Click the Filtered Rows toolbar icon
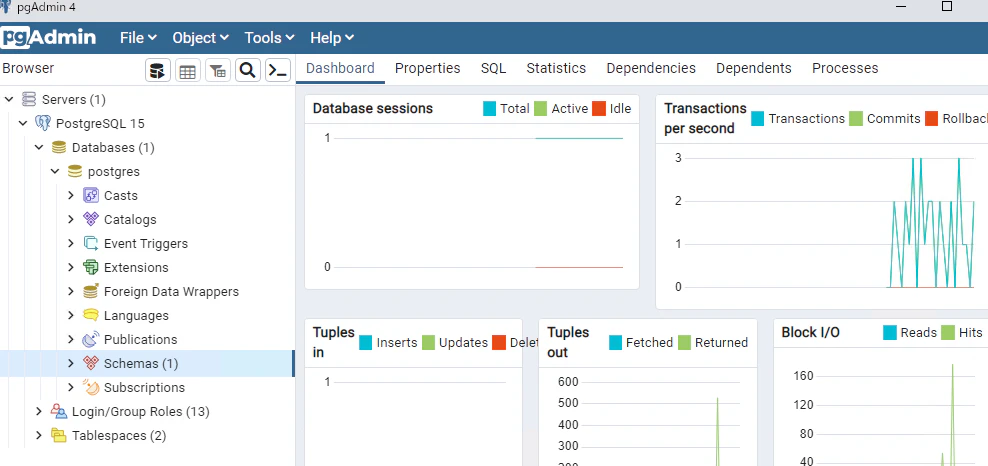This screenshot has width=988, height=466. coord(218,71)
